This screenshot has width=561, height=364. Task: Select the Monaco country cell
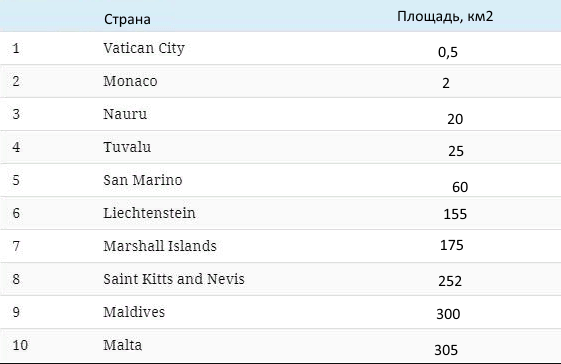130,81
